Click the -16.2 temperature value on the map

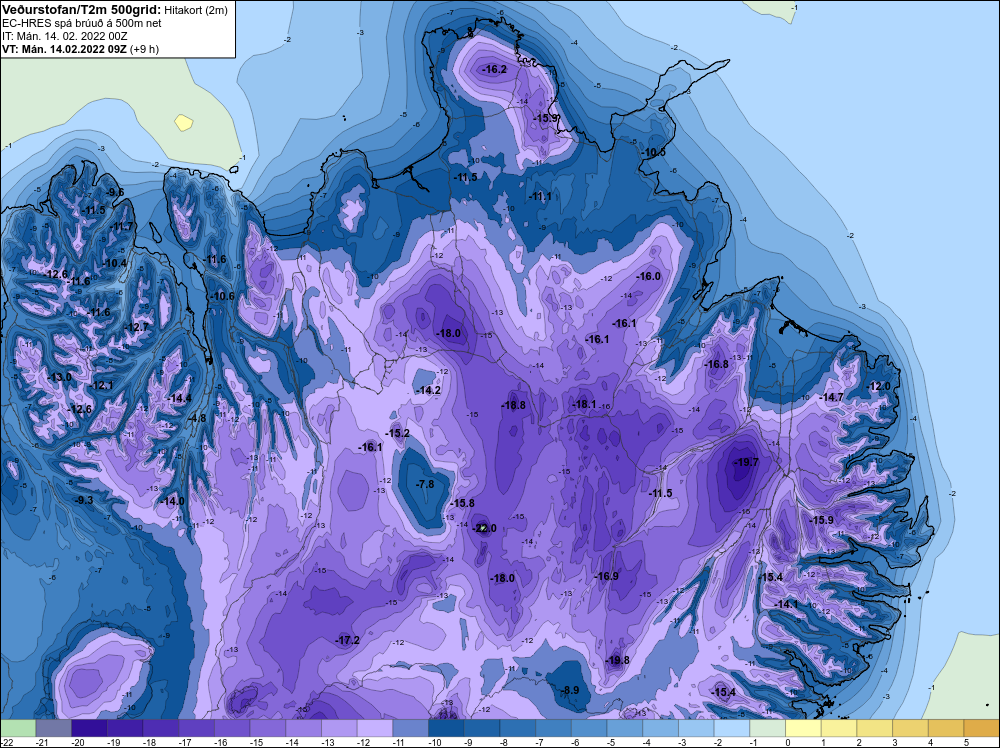tap(495, 69)
